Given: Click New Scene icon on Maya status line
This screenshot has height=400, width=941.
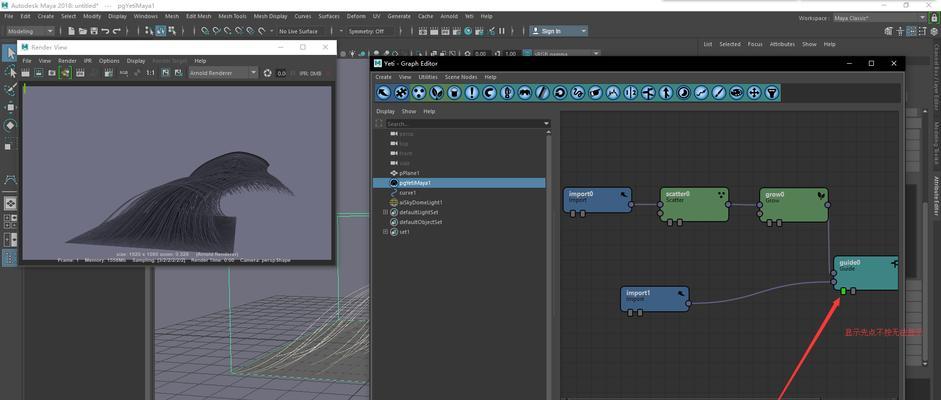Looking at the screenshot, I should [x=72, y=31].
